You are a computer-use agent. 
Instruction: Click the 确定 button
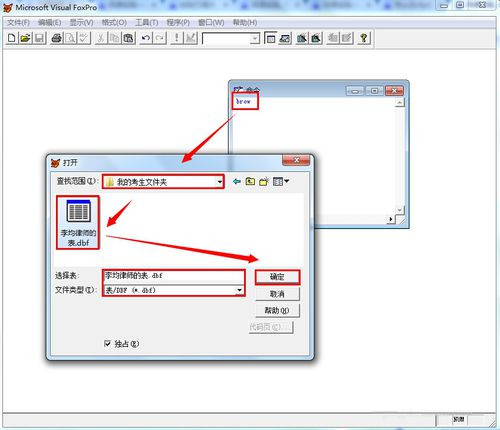point(277,277)
